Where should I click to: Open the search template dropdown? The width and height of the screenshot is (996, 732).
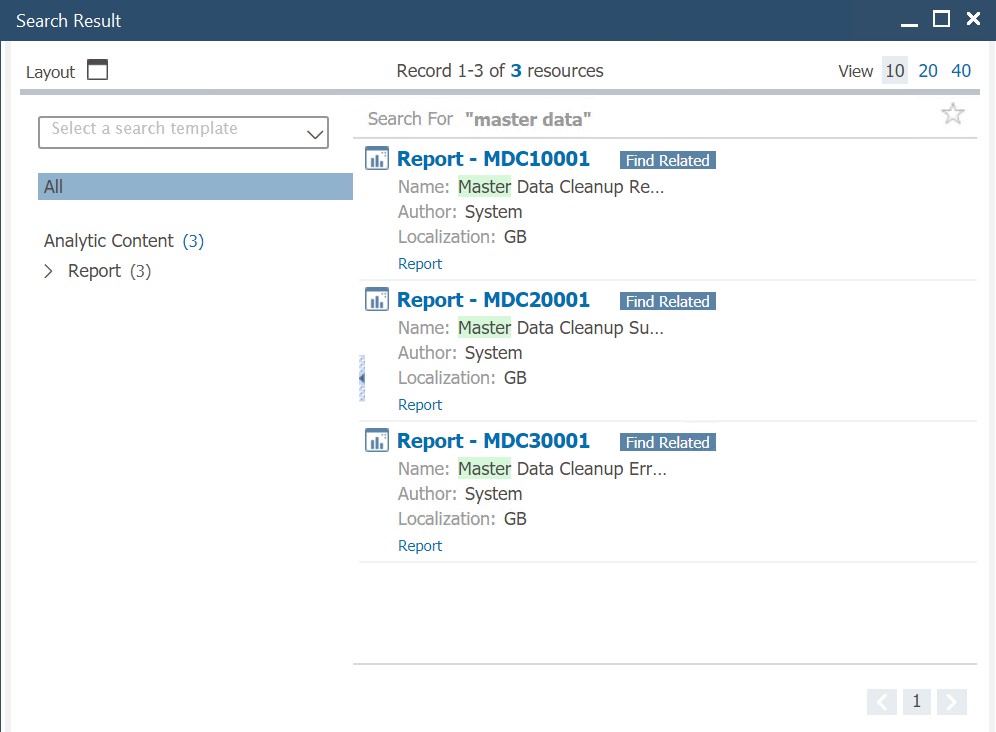pyautogui.click(x=315, y=132)
